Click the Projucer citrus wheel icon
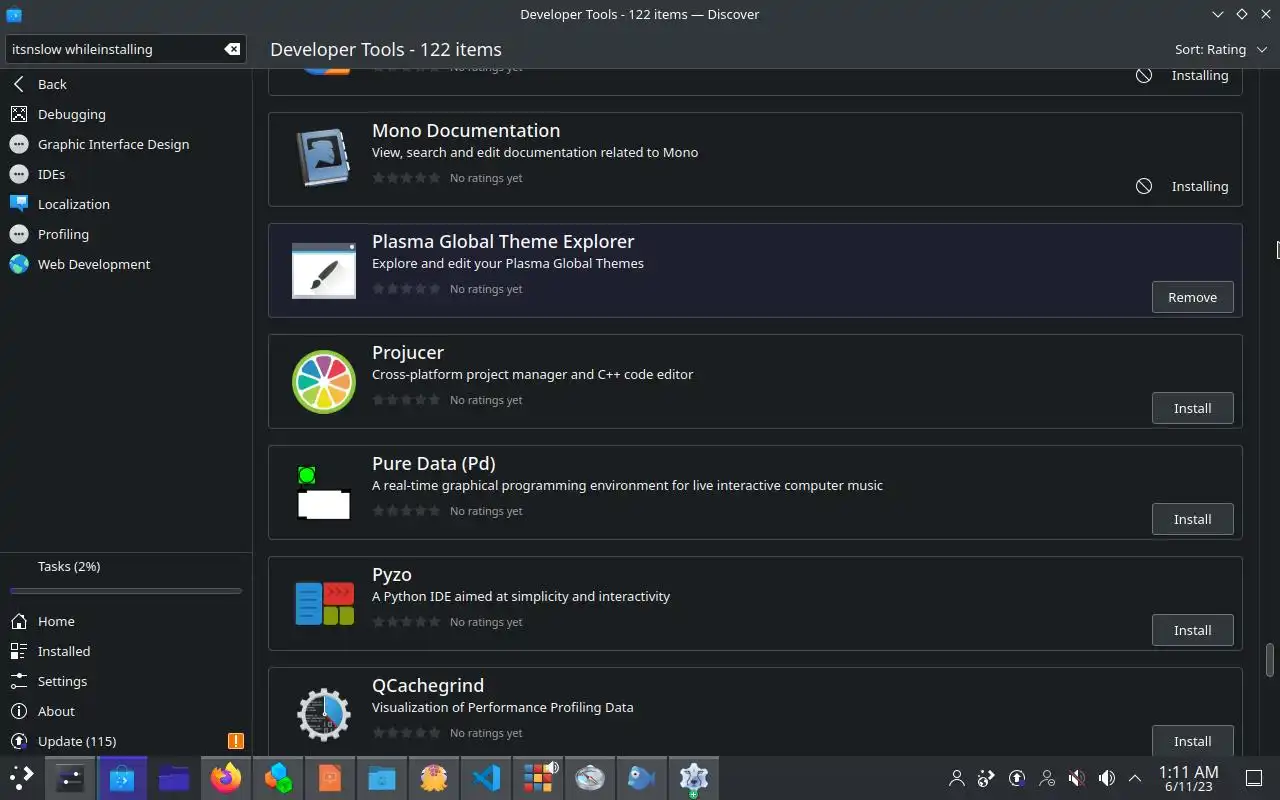This screenshot has height=800, width=1280. point(324,381)
